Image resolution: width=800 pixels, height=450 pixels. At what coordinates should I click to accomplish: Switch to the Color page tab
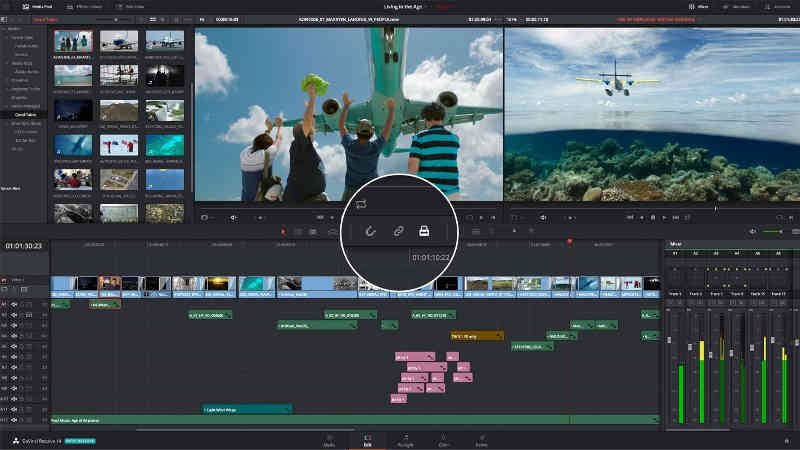(443, 440)
